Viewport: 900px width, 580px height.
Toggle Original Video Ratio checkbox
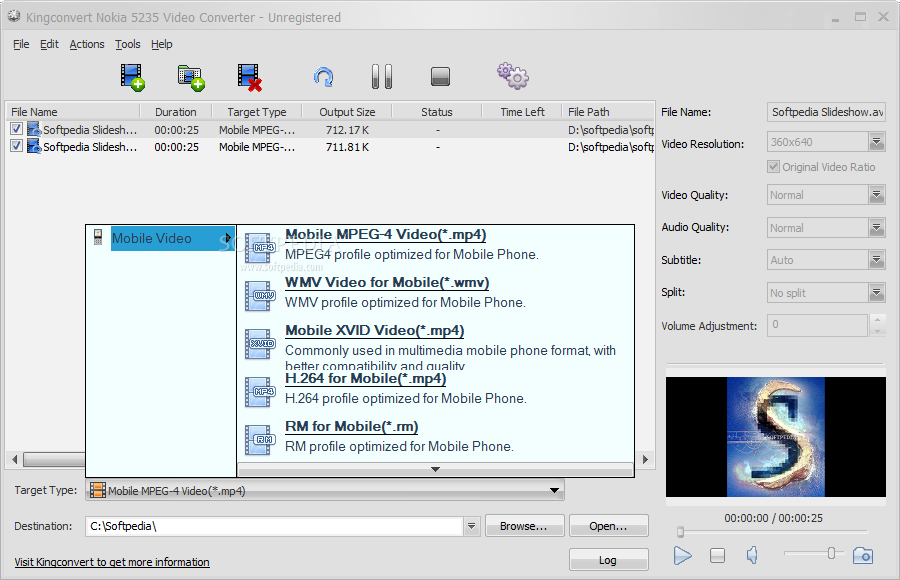click(x=773, y=167)
